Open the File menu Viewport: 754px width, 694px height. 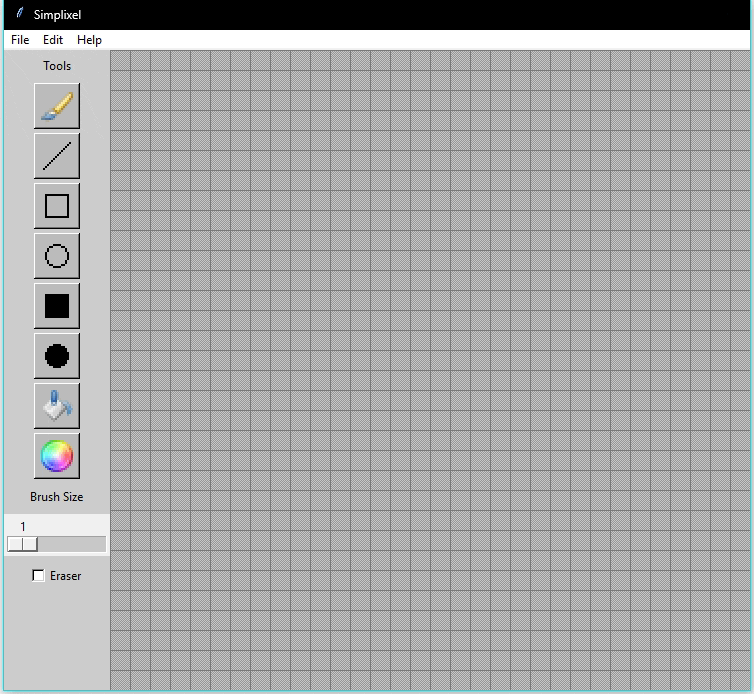tap(20, 40)
